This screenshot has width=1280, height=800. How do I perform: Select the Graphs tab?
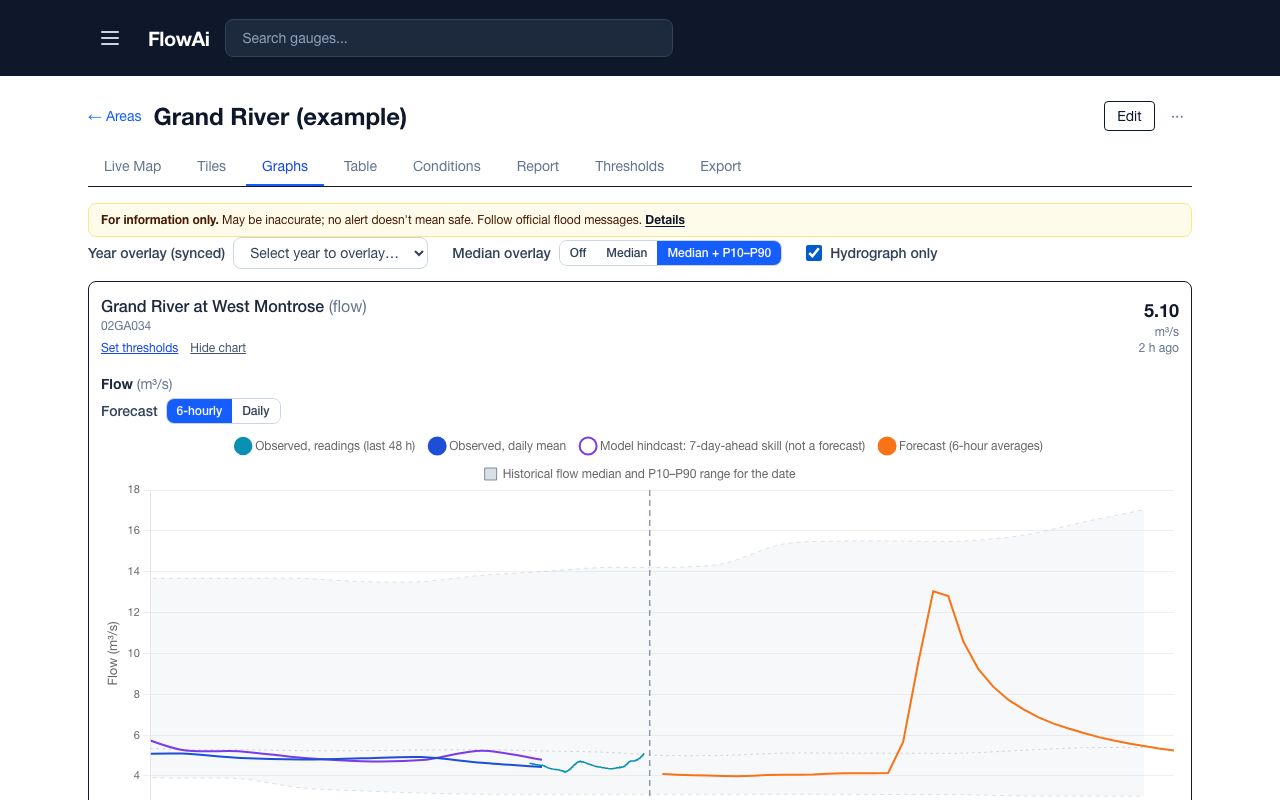tap(285, 166)
